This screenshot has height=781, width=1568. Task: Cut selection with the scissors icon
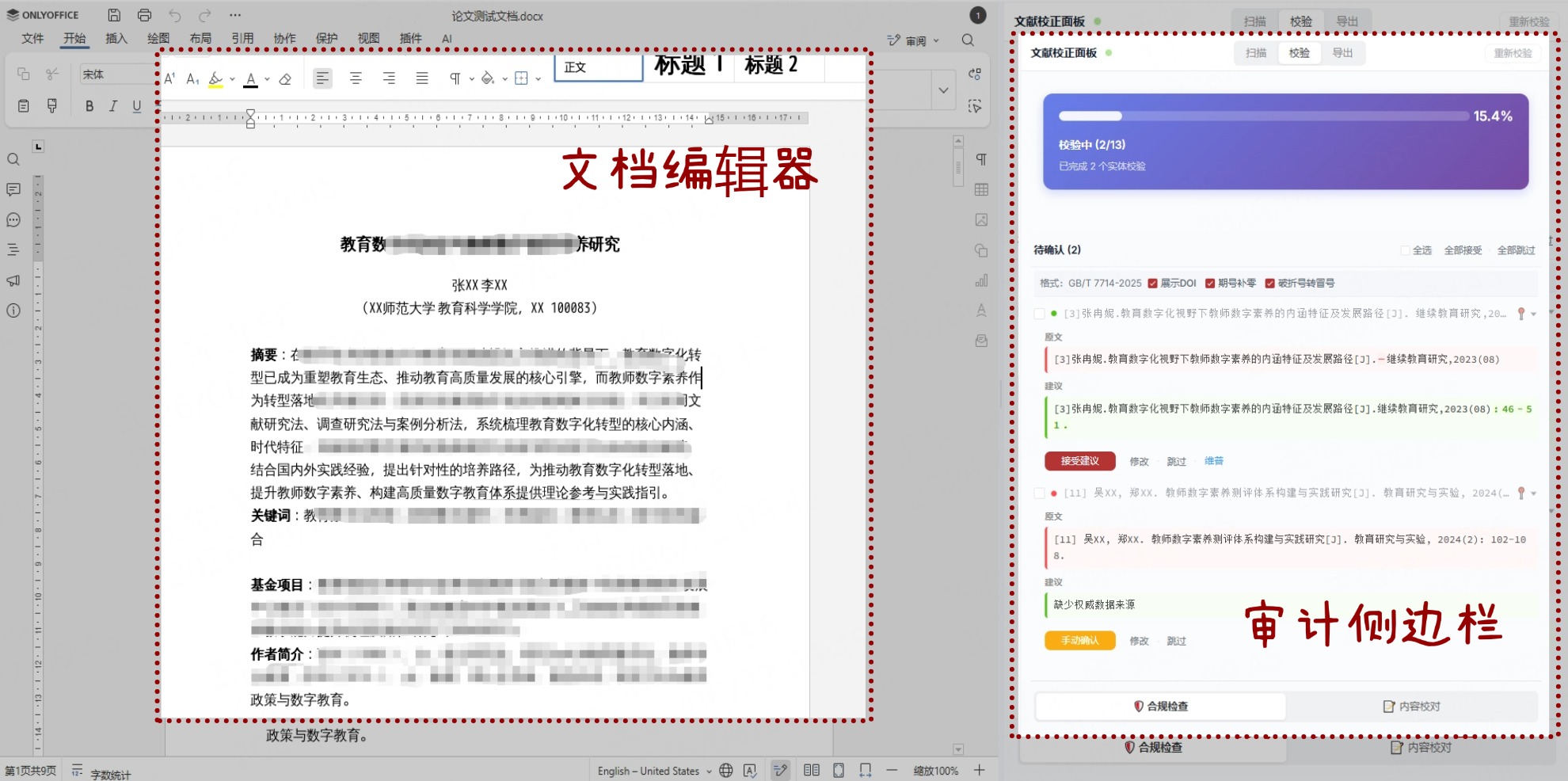coord(52,74)
